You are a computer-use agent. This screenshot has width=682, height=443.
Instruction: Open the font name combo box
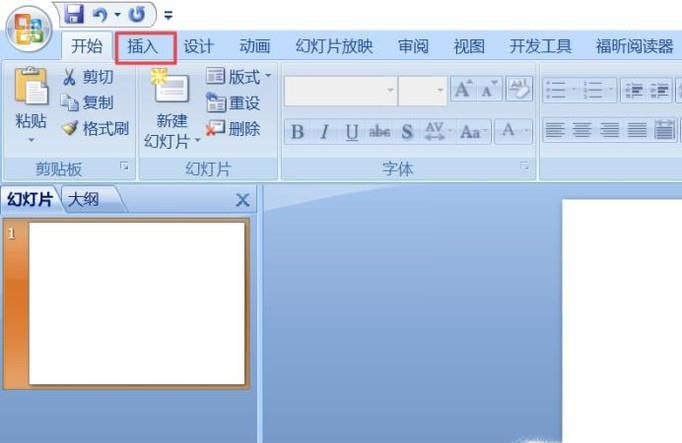tap(341, 91)
